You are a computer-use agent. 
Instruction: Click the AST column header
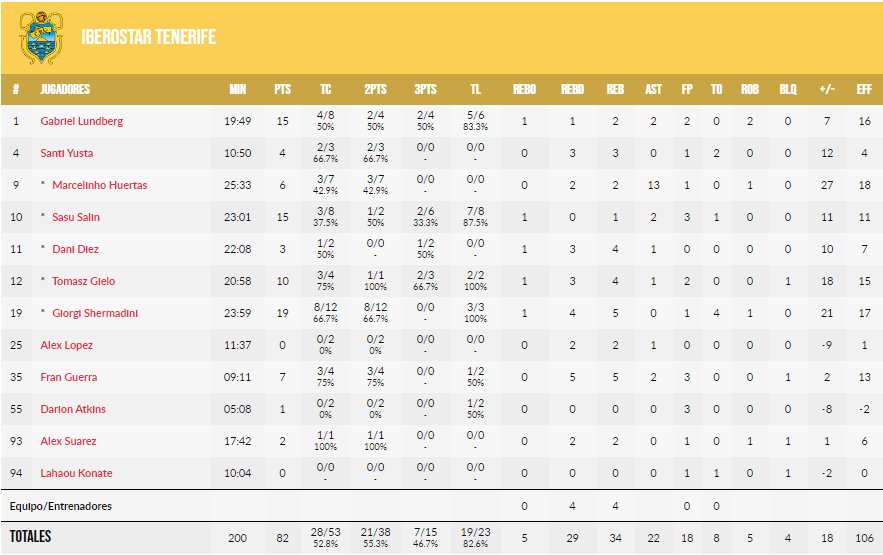(x=653, y=89)
